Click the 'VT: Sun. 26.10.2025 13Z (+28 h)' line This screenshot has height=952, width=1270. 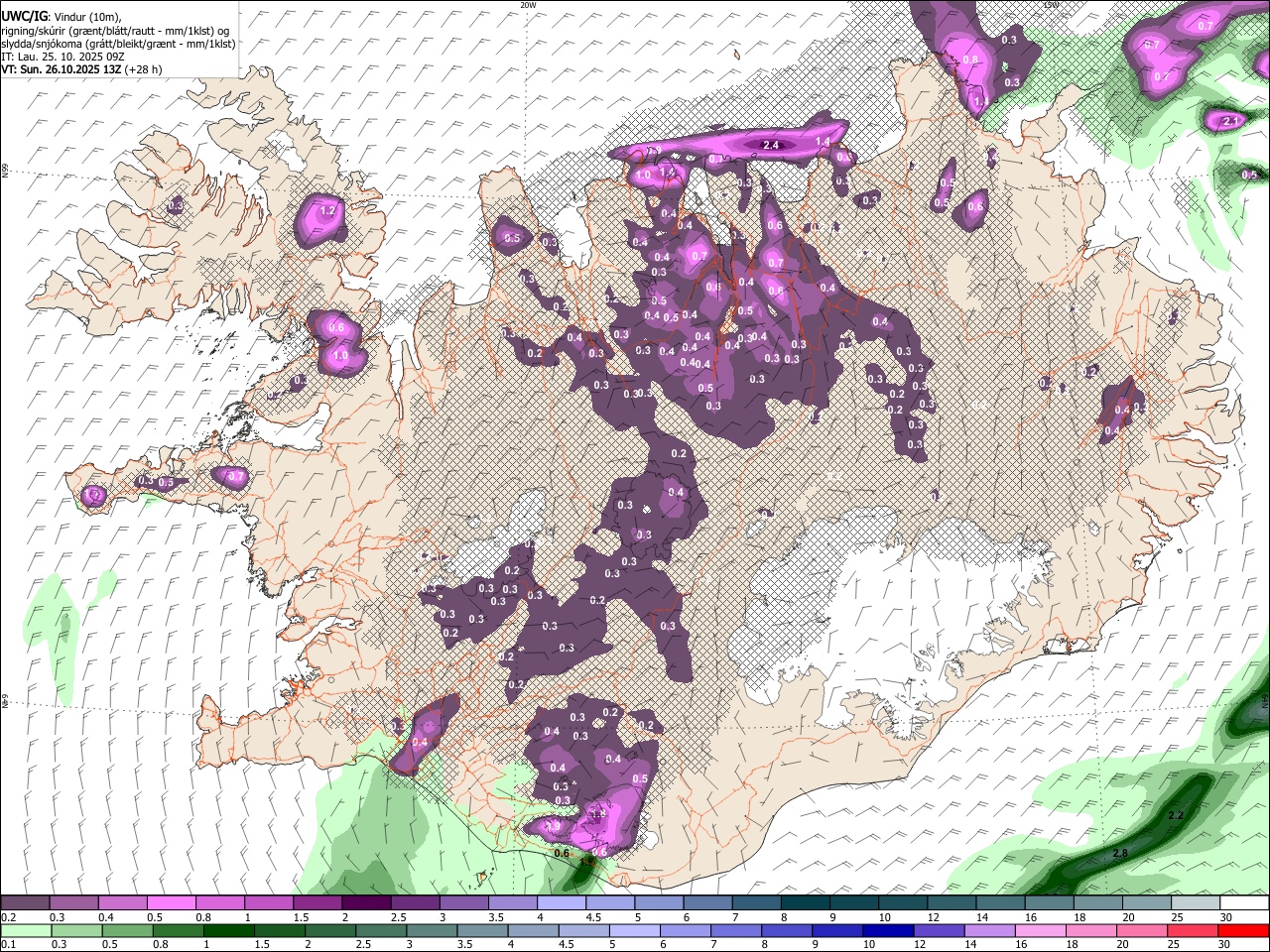(x=81, y=69)
